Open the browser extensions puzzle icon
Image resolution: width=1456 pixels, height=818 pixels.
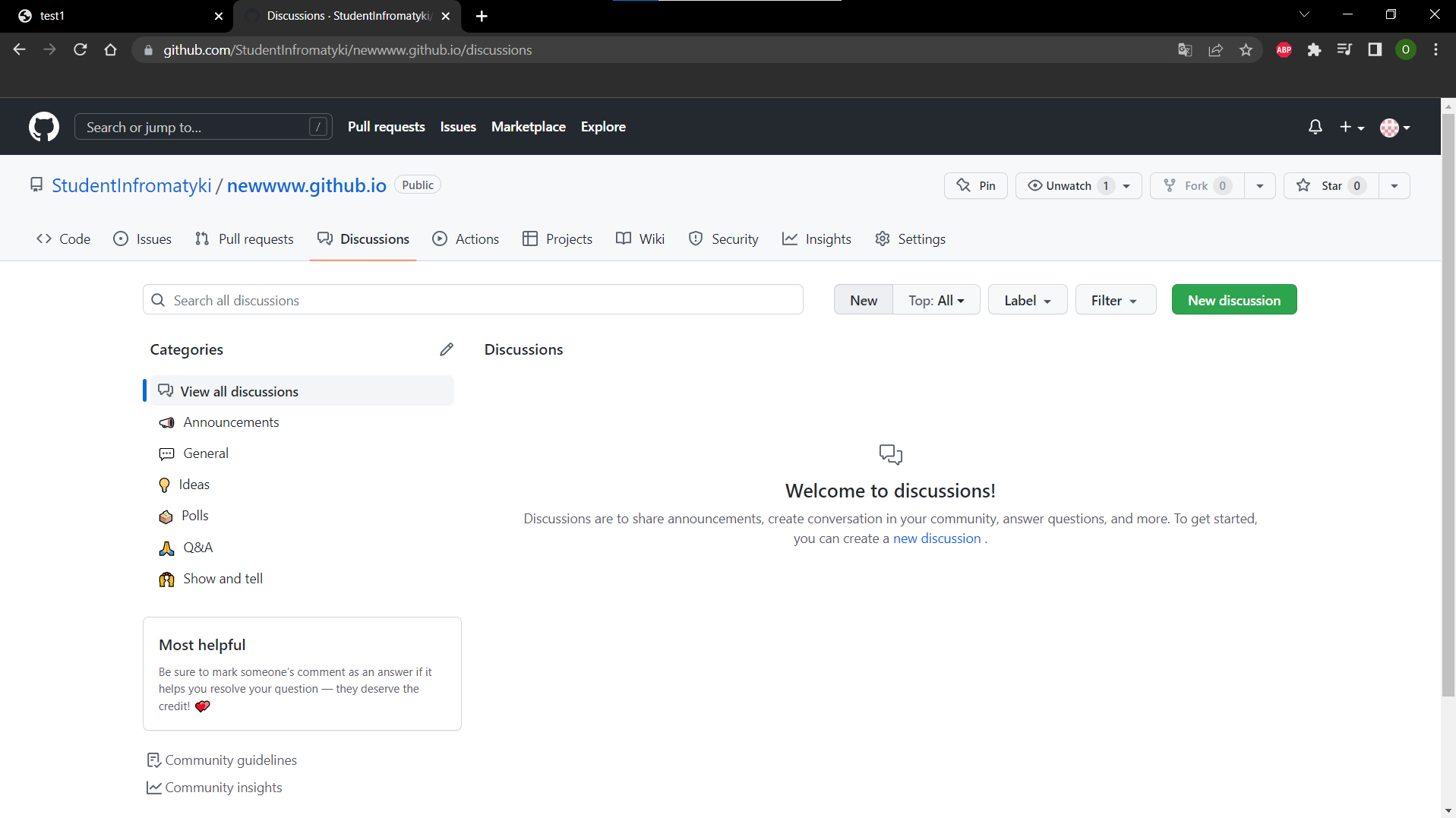click(x=1314, y=50)
